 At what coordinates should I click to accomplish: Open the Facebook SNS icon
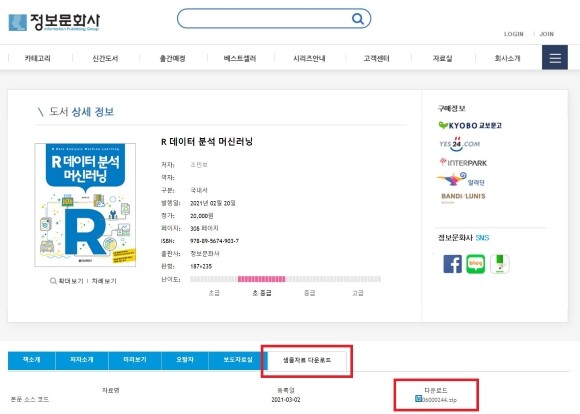pos(452,264)
